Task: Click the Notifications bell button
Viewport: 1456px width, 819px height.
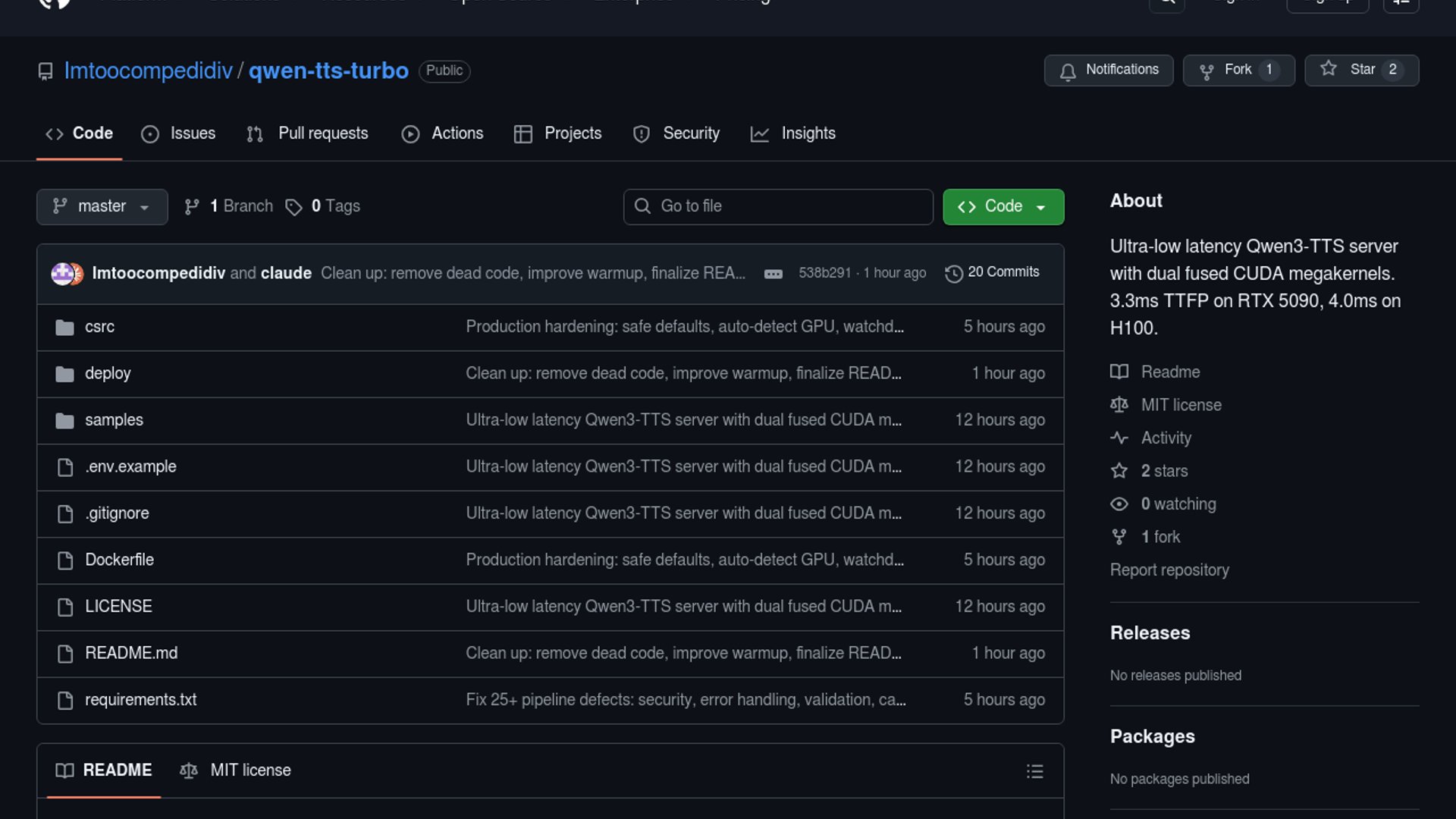Action: coord(1108,70)
